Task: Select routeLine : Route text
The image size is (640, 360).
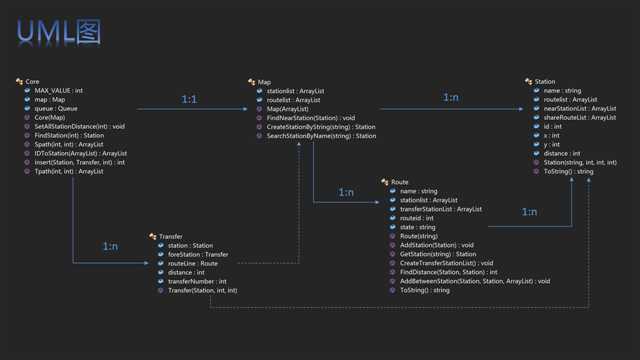Action: click(x=193, y=263)
